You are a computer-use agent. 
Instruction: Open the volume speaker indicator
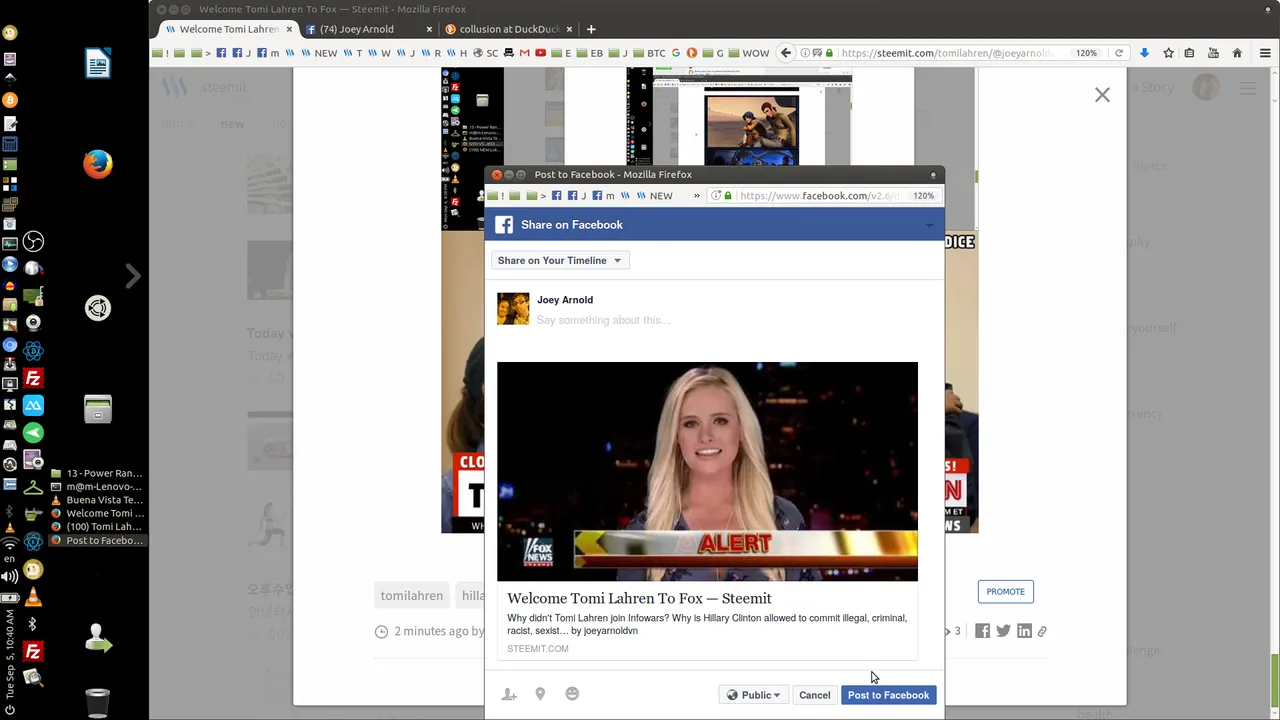click(10, 577)
